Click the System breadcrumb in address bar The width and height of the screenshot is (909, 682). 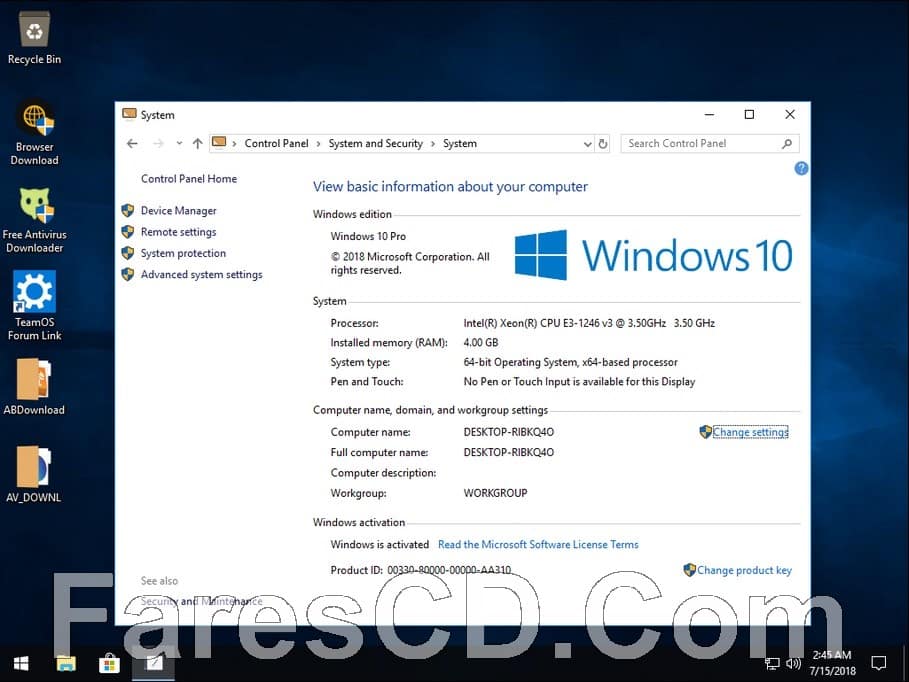[460, 143]
